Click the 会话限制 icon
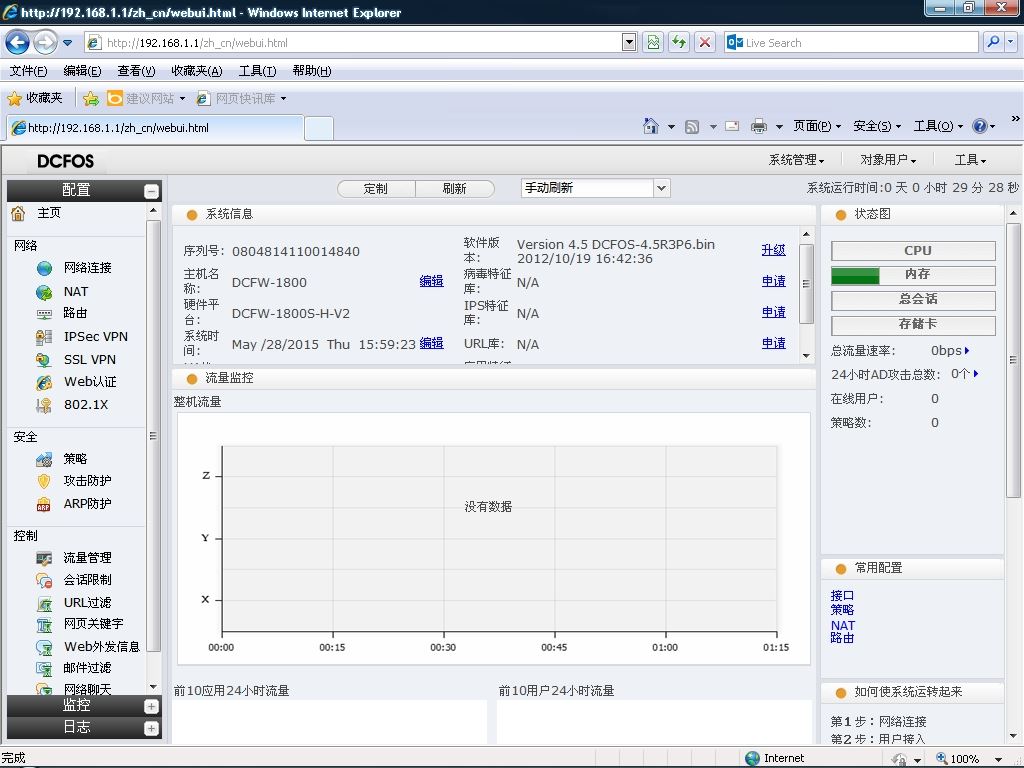This screenshot has width=1024, height=768. [44, 580]
